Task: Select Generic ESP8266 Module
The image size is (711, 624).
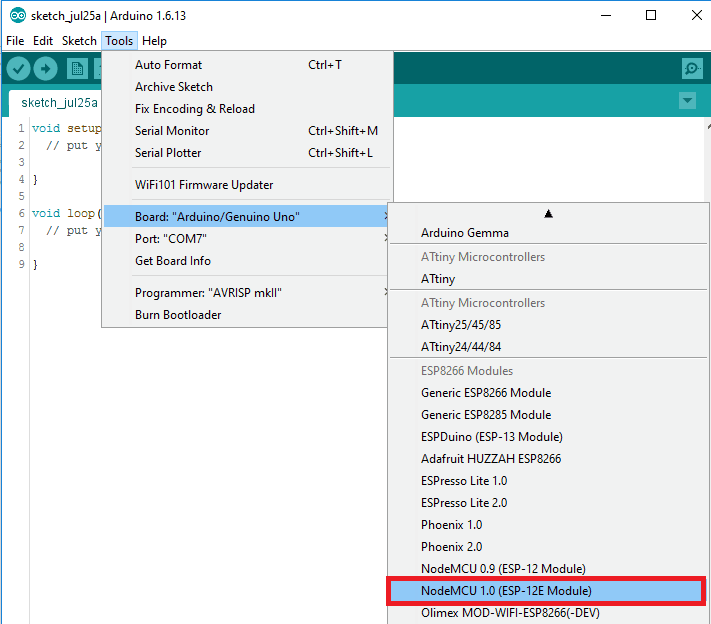Action: pyautogui.click(x=548, y=393)
